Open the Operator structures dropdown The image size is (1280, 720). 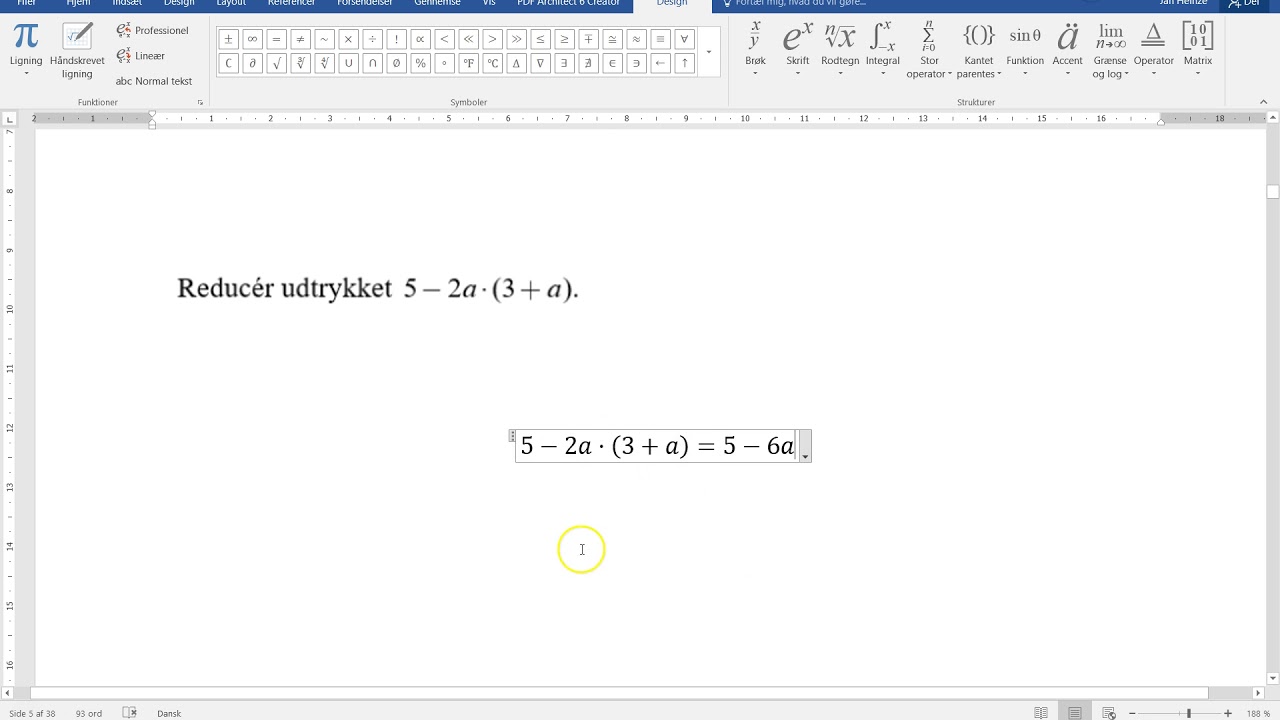[1153, 50]
